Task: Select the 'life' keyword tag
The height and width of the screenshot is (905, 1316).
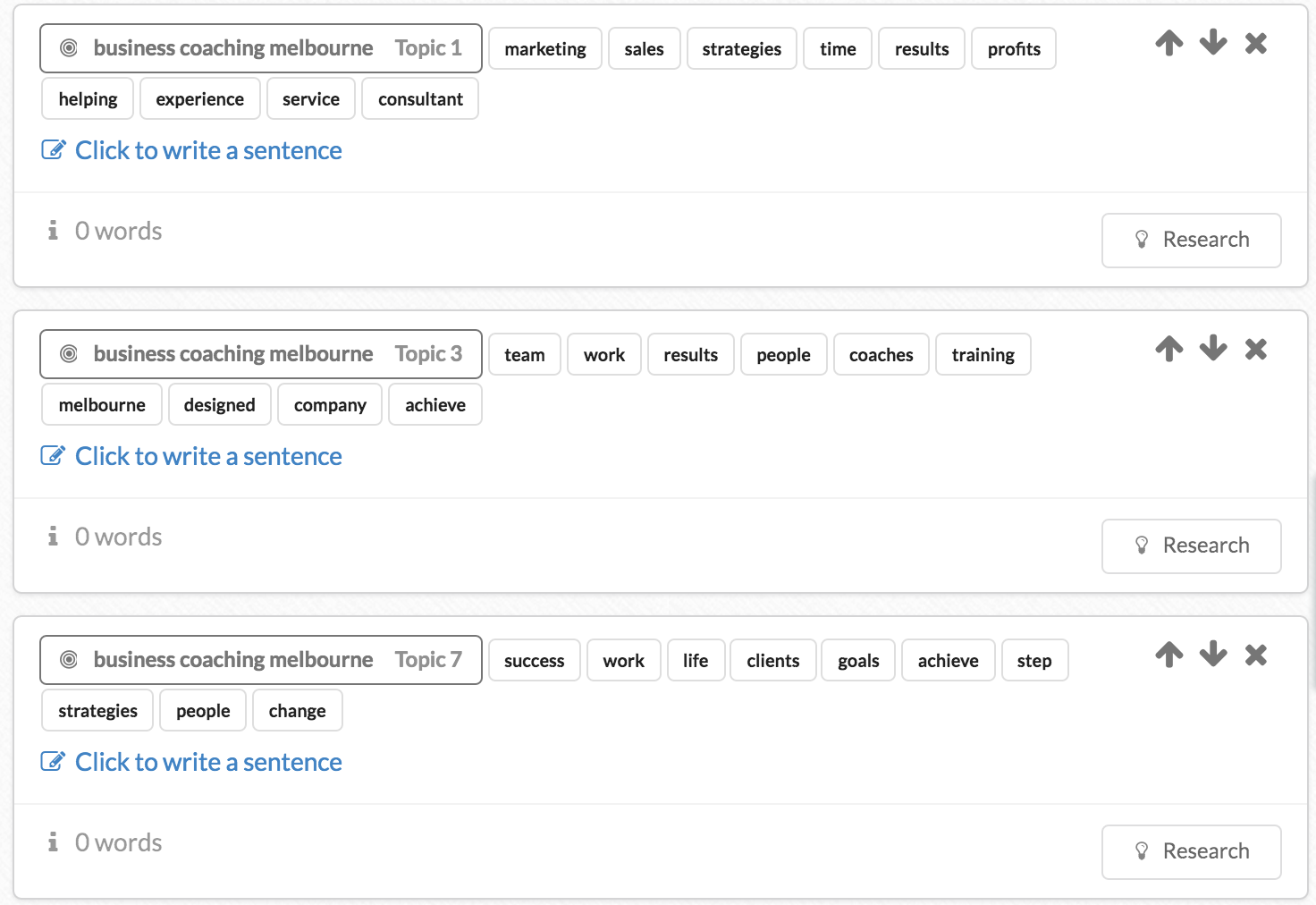Action: click(696, 660)
